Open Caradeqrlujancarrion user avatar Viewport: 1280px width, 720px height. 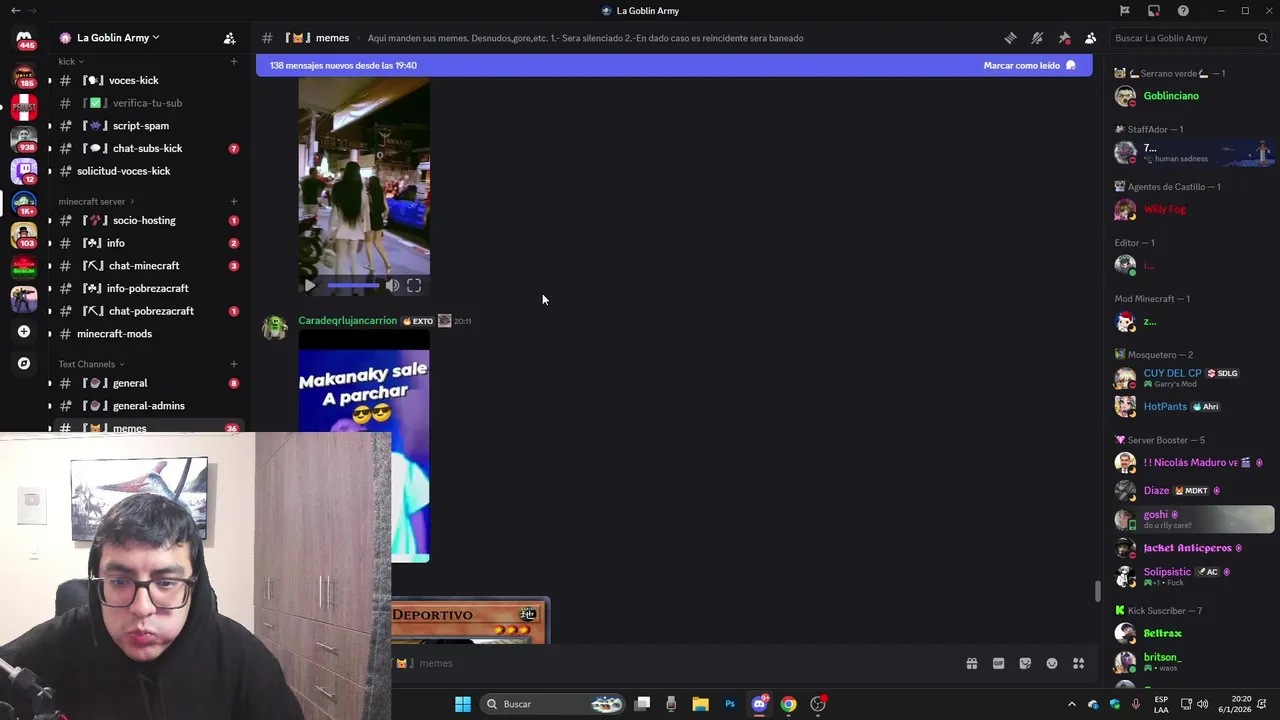coord(275,328)
